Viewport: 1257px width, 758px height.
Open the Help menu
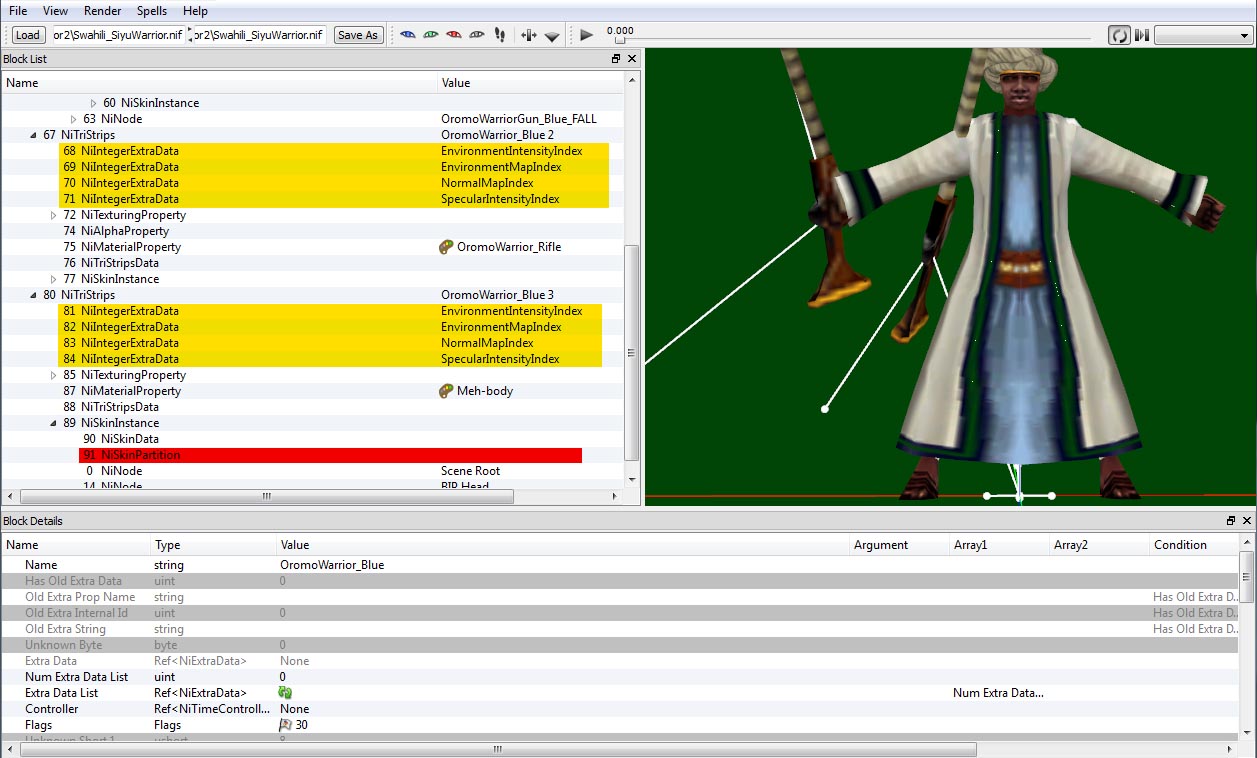[196, 11]
